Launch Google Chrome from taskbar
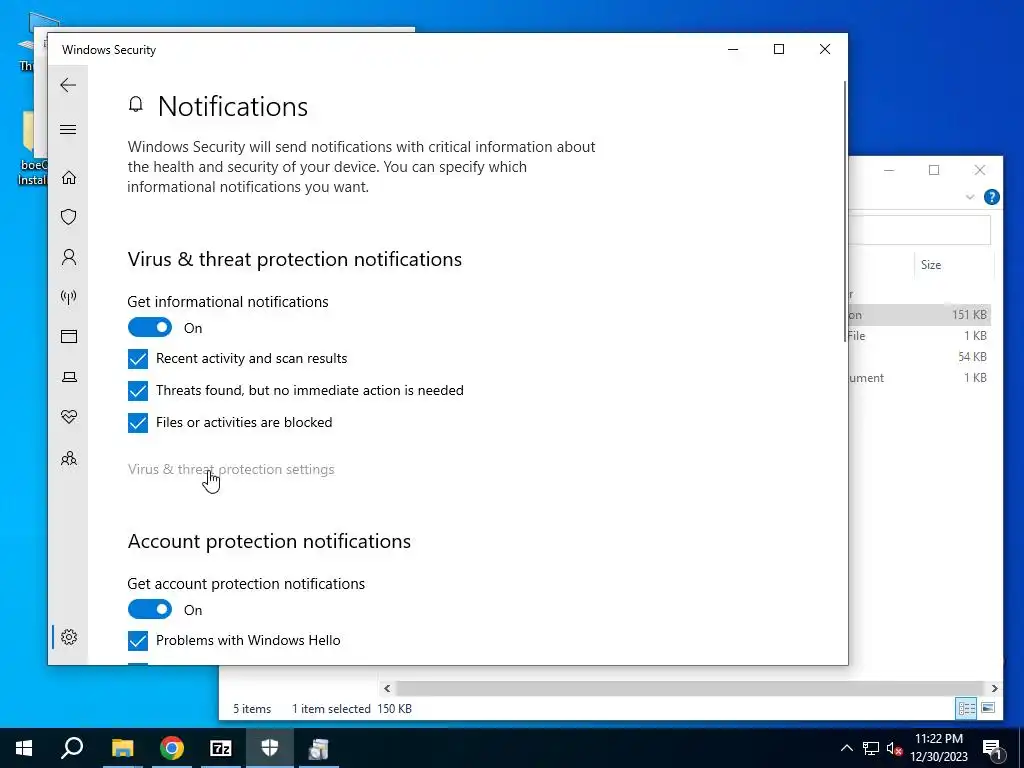This screenshot has height=768, width=1024. (172, 748)
